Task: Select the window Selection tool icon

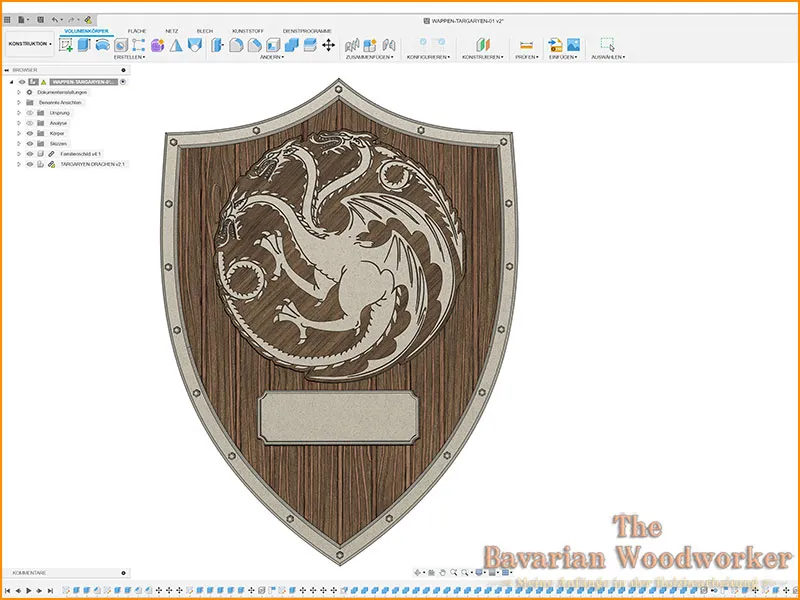Action: pyautogui.click(x=607, y=45)
